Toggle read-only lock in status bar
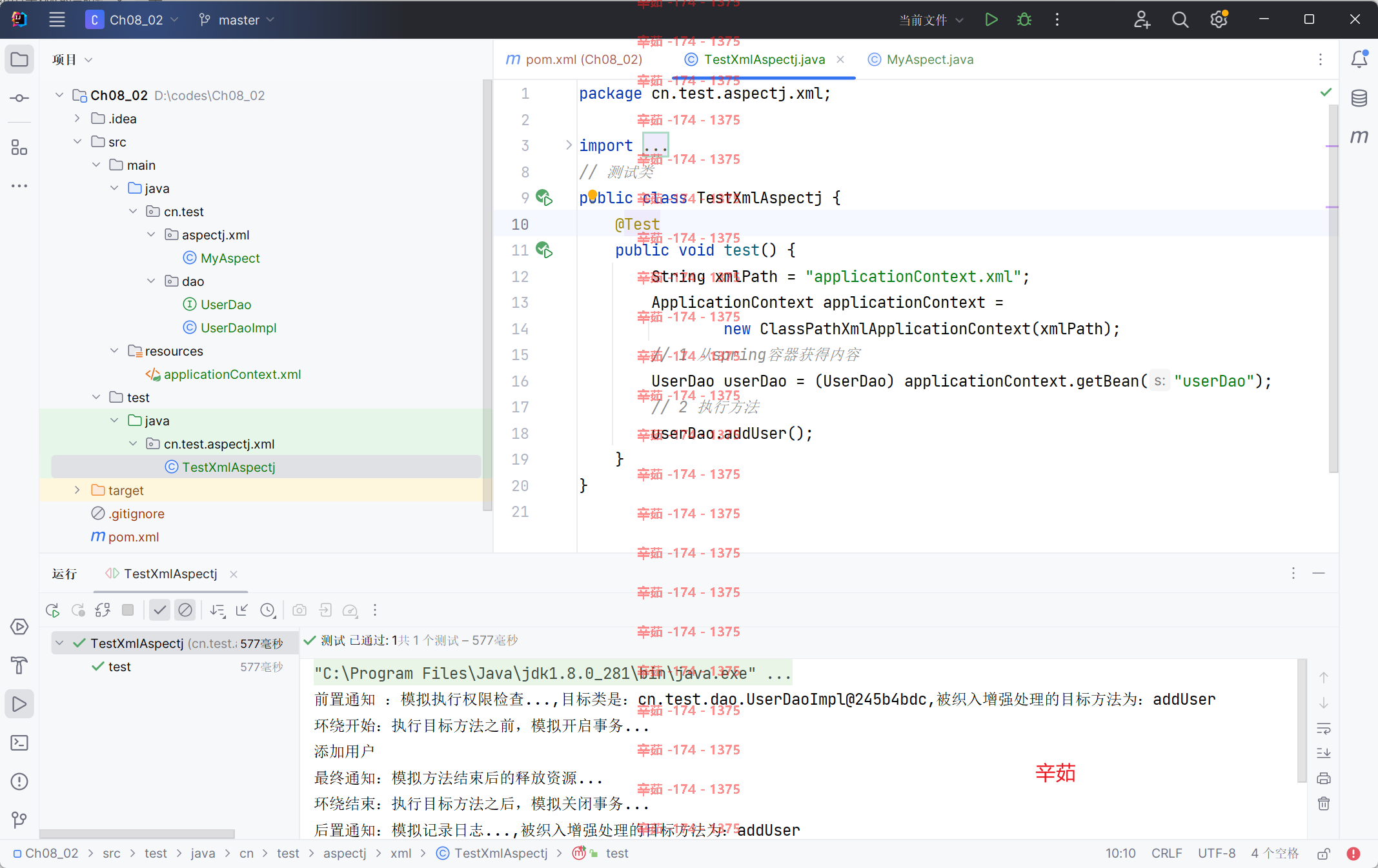 pos(1323,853)
